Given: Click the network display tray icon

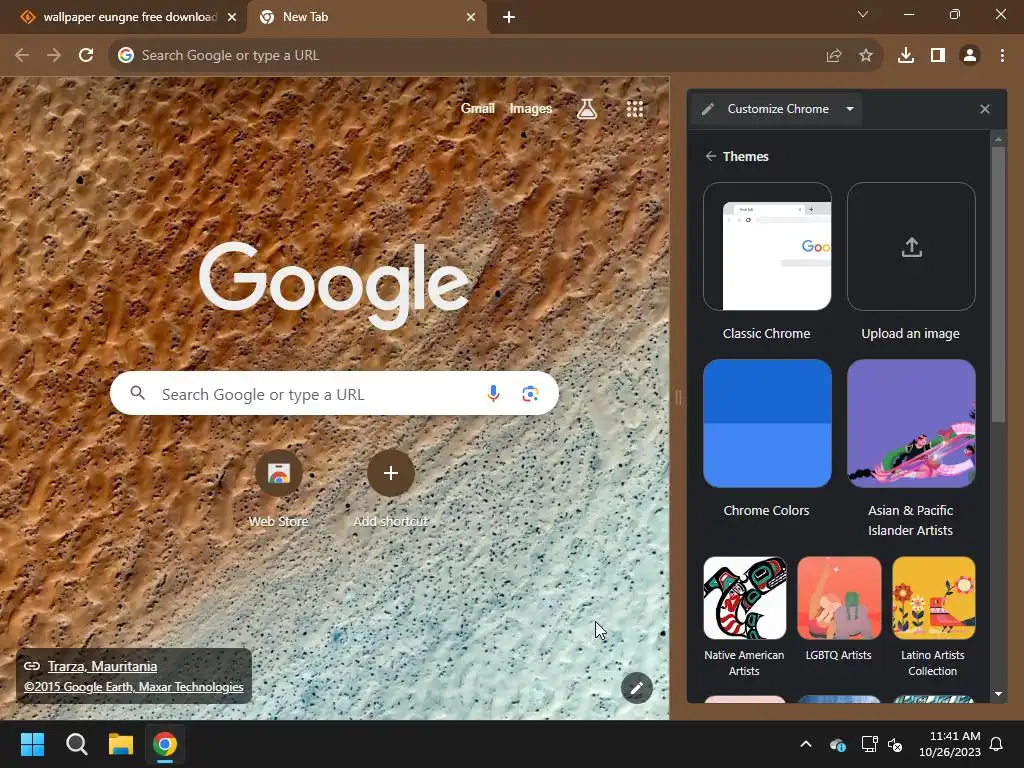Looking at the screenshot, I should (x=869, y=744).
